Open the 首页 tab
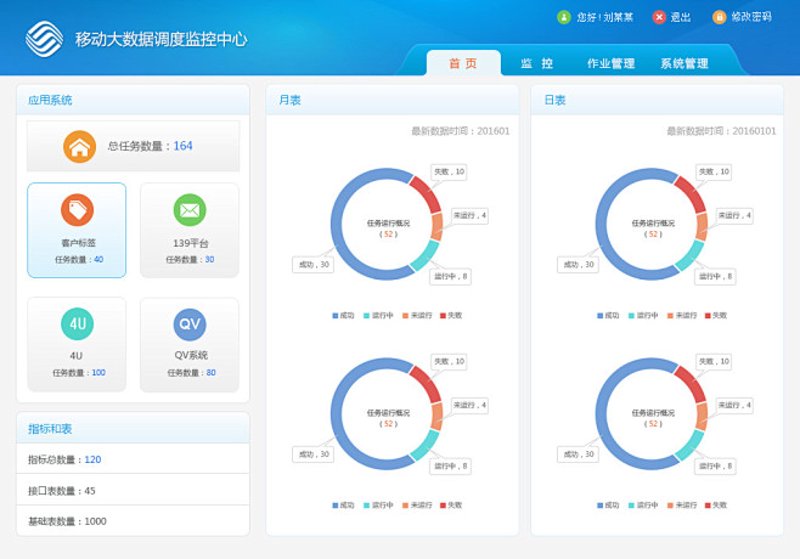The width and height of the screenshot is (800, 559). [x=463, y=63]
